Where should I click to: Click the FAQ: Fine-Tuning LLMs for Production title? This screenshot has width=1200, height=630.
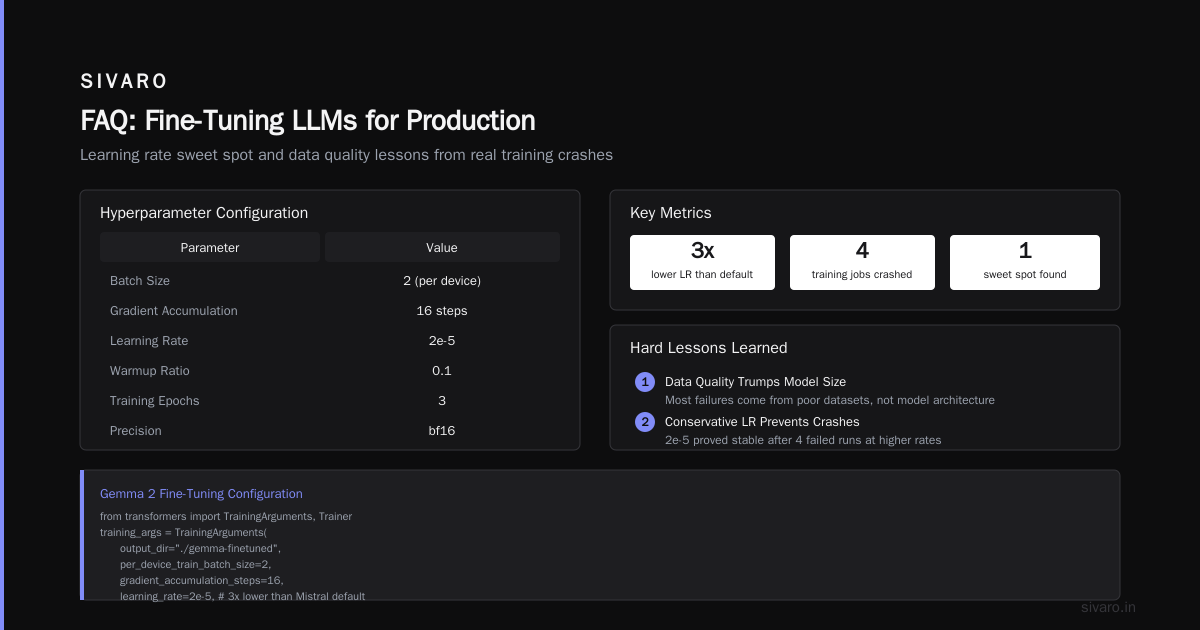pos(308,121)
